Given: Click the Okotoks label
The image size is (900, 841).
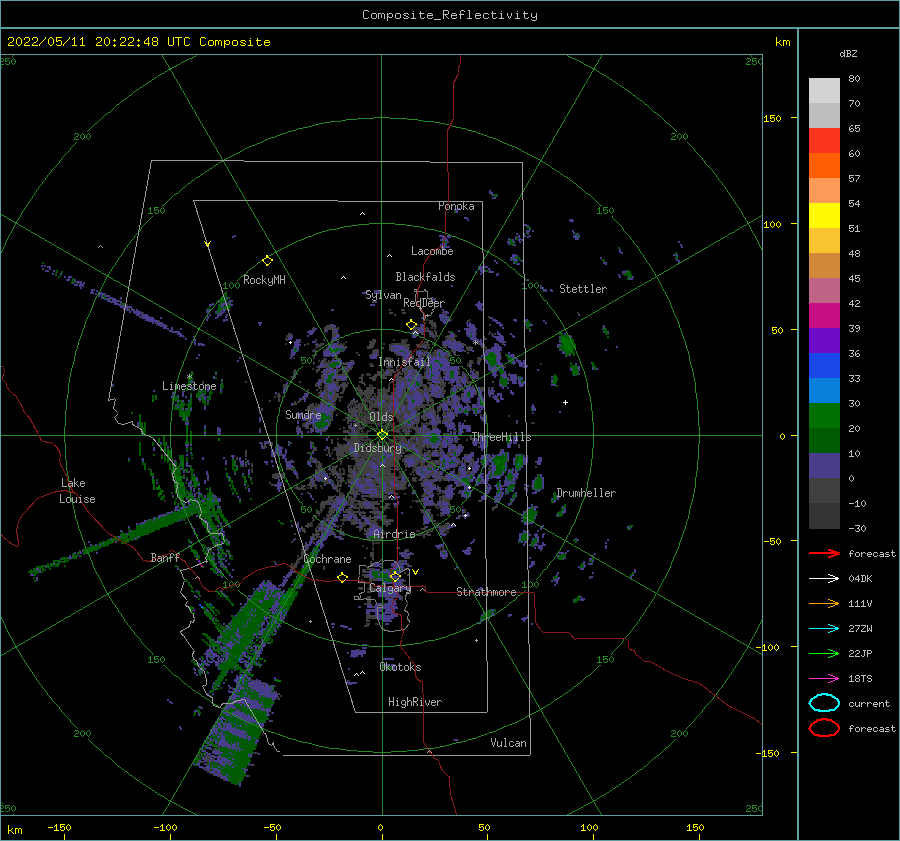Looking at the screenshot, I should [x=400, y=667].
